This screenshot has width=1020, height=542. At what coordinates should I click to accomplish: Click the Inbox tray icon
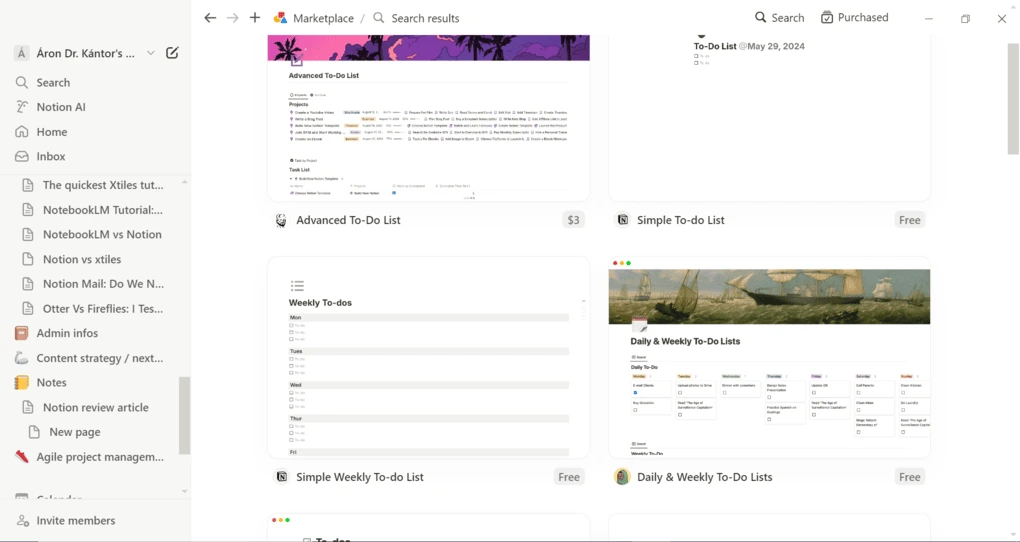click(x=22, y=157)
